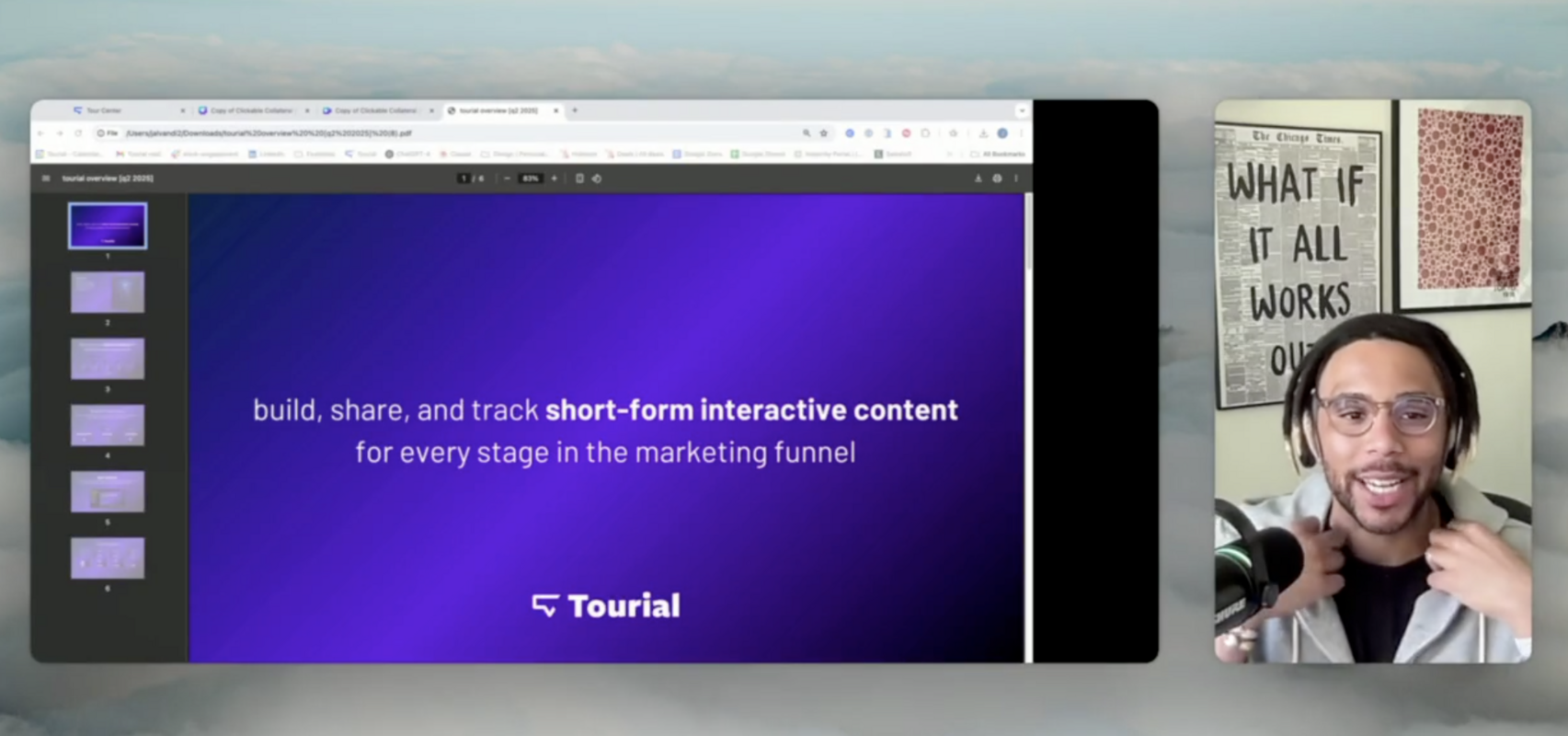Viewport: 1568px width, 736px height.
Task: Open the blue circle extension icon
Action: point(850,133)
